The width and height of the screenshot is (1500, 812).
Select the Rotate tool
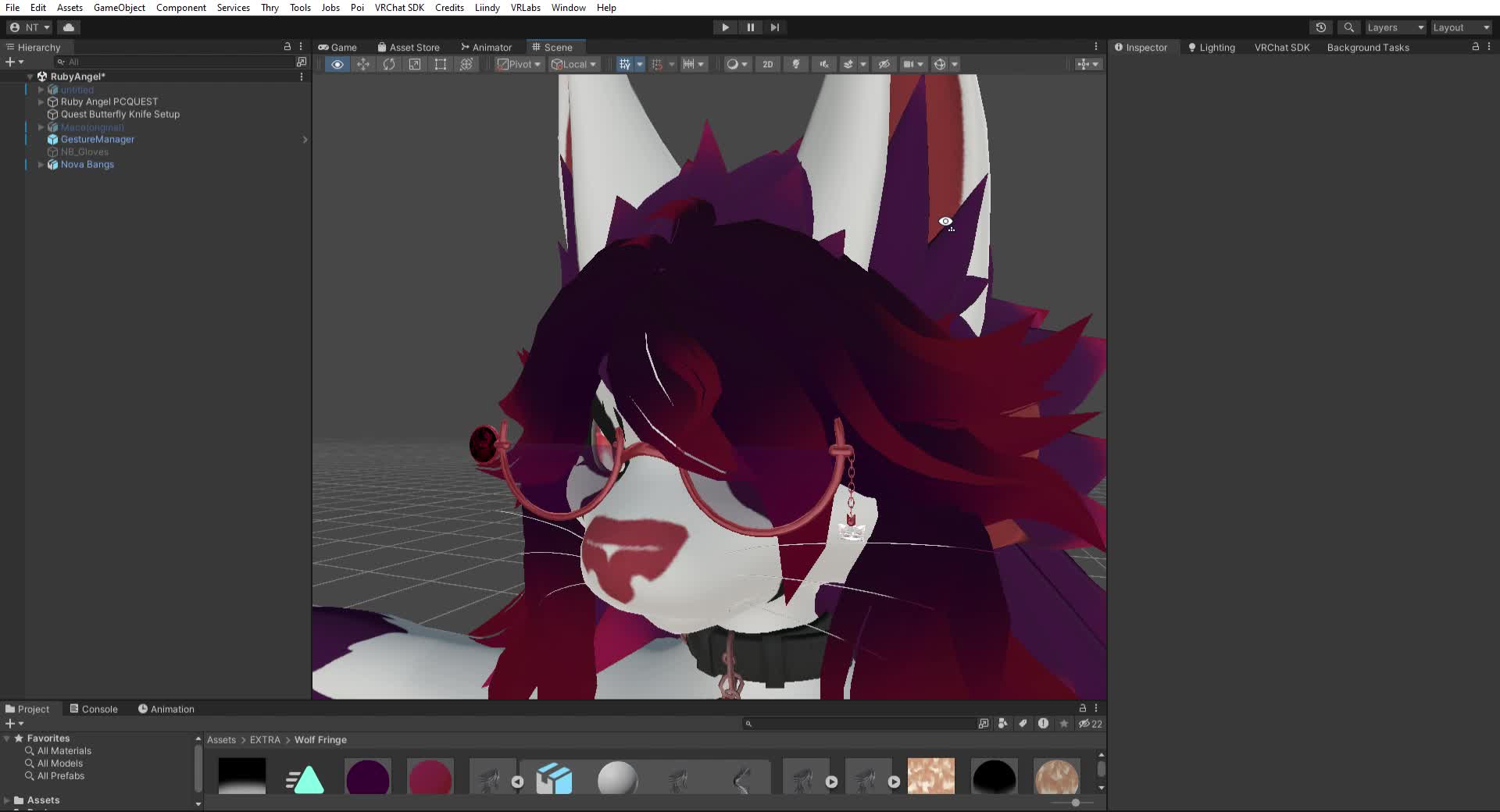pyautogui.click(x=389, y=64)
